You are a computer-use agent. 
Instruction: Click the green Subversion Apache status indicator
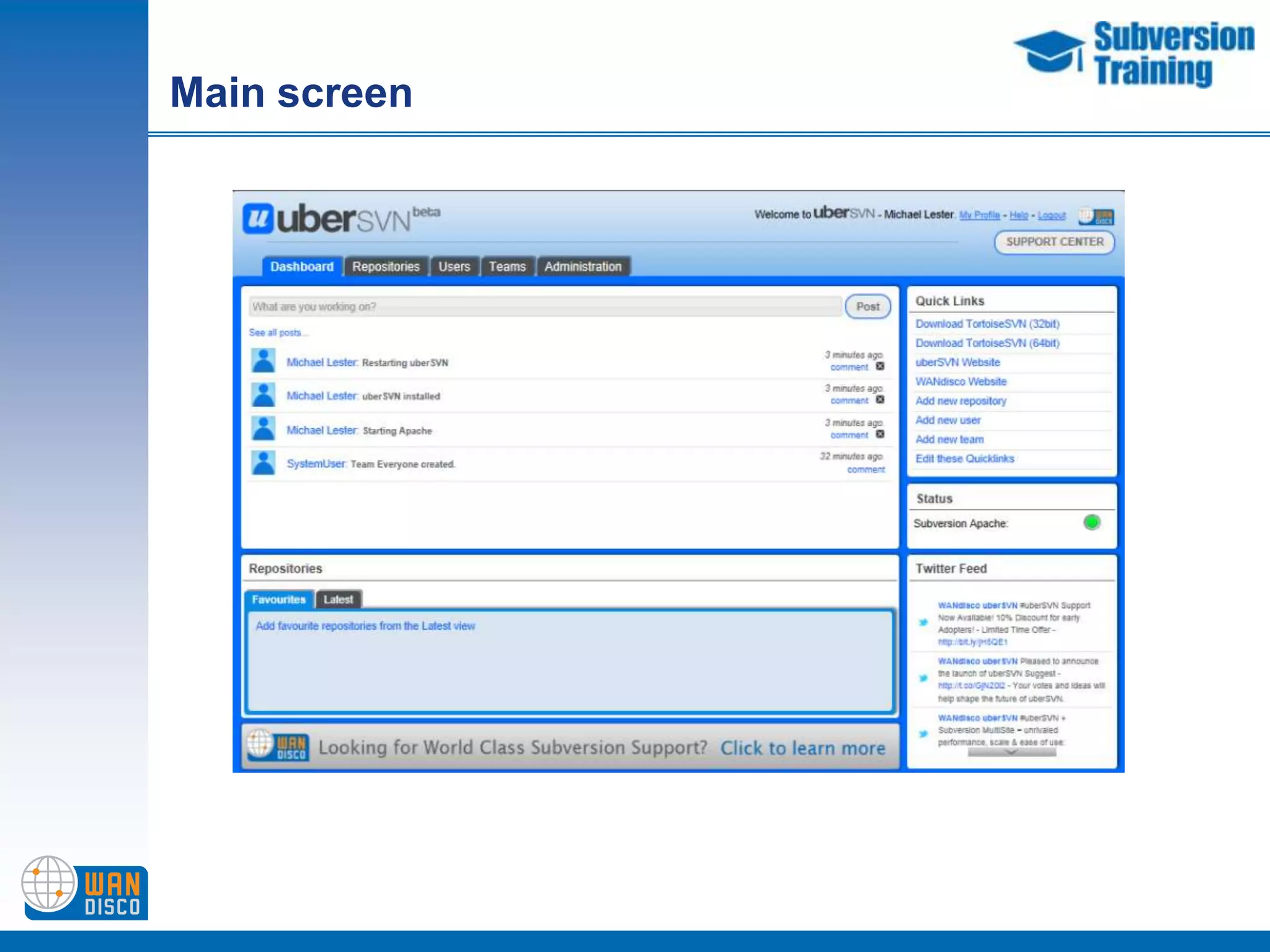point(1091,522)
